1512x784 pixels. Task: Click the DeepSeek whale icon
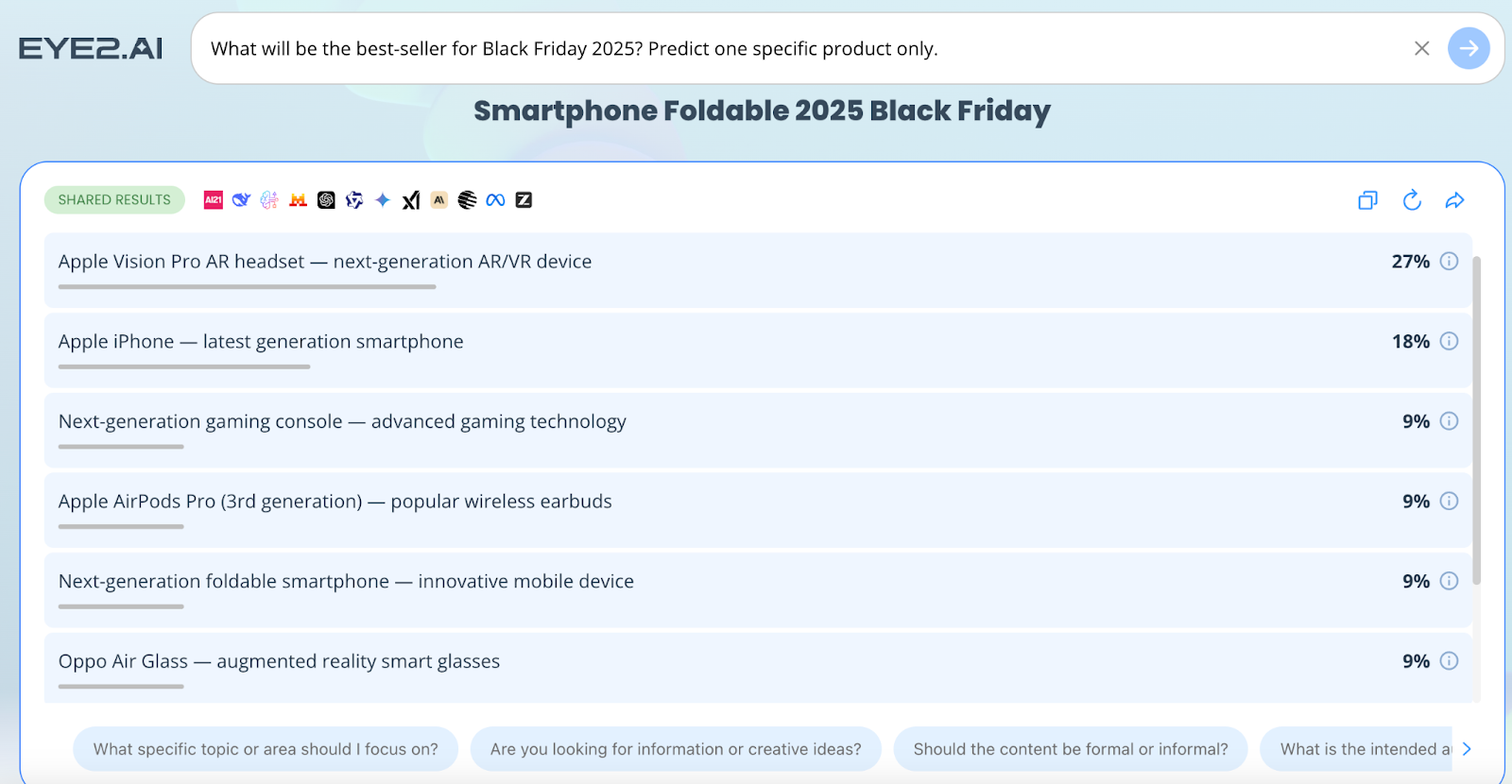point(241,200)
